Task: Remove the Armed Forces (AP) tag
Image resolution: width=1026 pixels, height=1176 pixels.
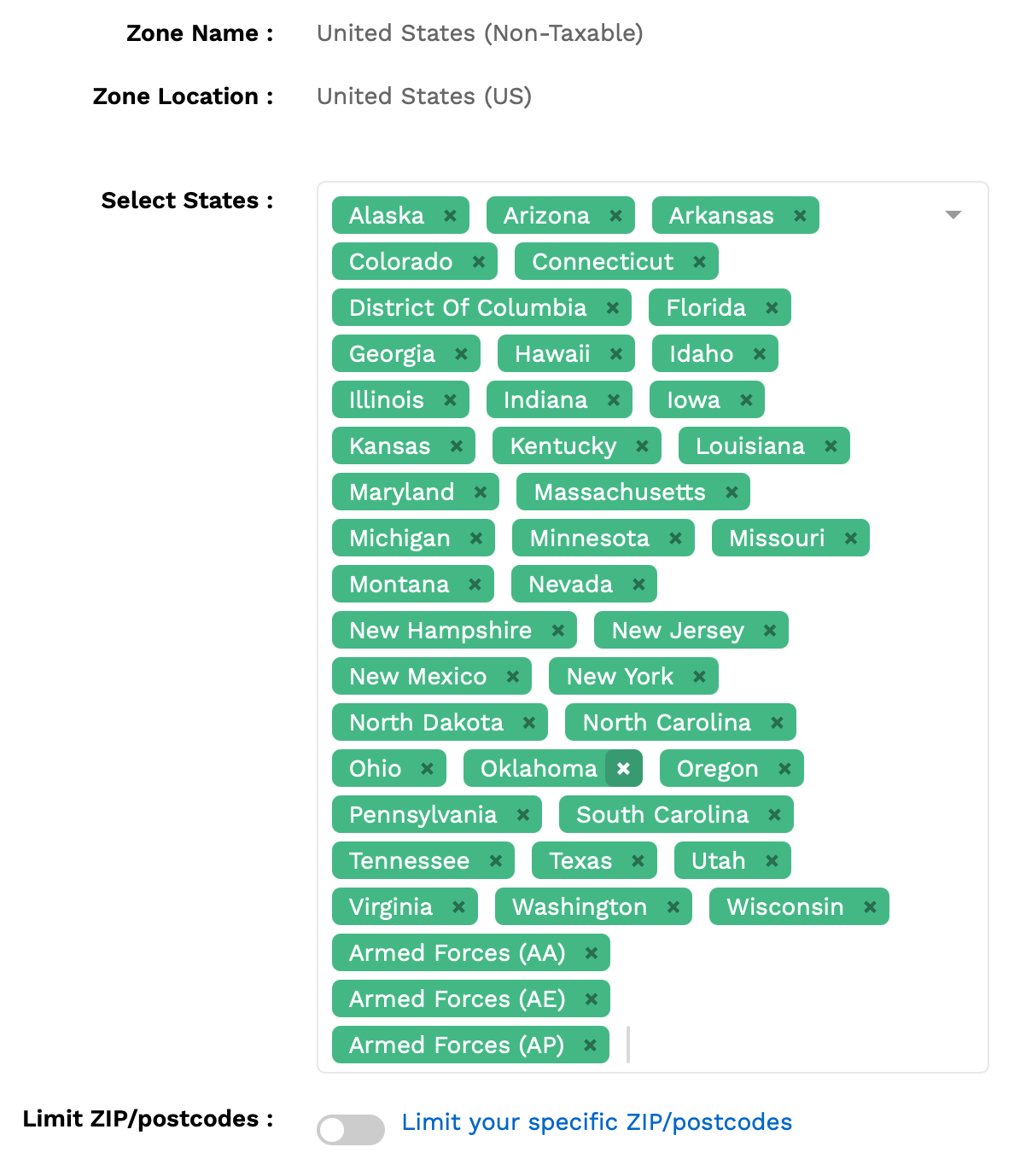Action: 590,1045
